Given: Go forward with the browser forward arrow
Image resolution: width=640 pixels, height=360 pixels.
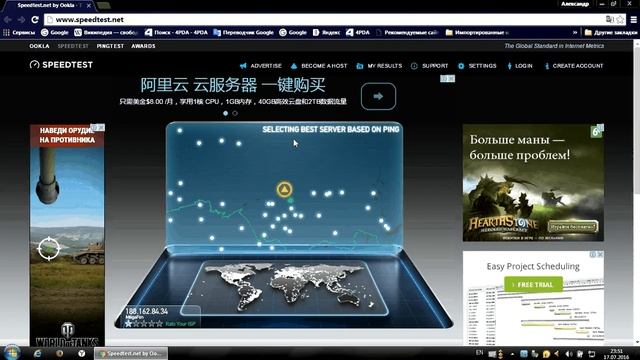Looking at the screenshot, I should pos(21,19).
